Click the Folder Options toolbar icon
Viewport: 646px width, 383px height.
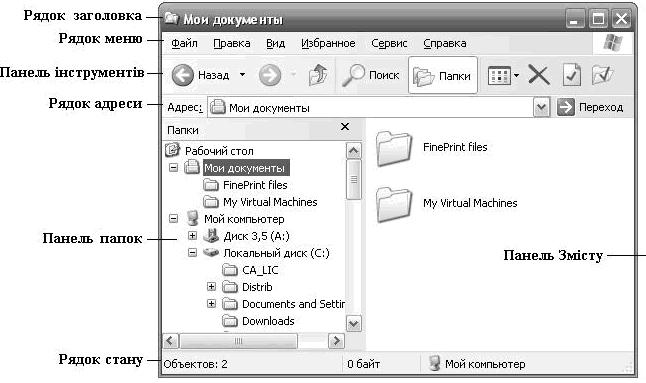pyautogui.click(x=603, y=75)
